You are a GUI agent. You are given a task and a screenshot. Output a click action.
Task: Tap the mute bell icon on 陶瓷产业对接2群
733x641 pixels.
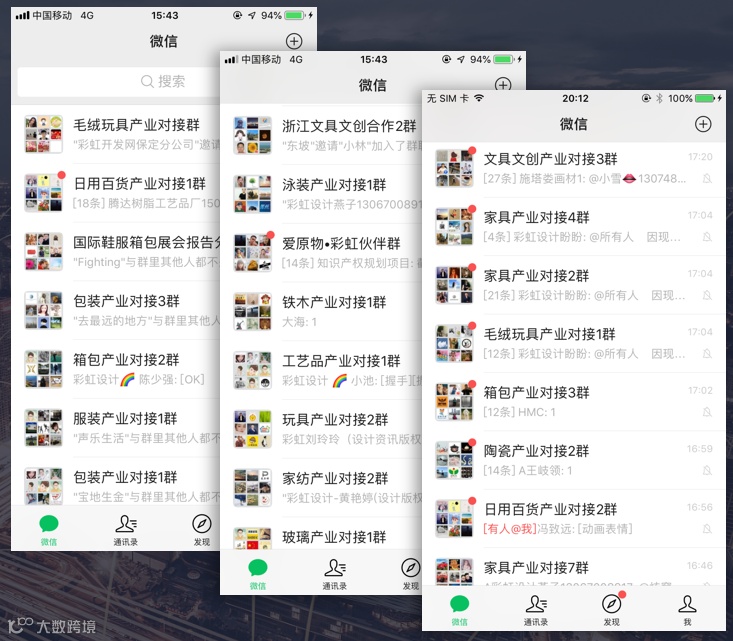pyautogui.click(x=707, y=470)
